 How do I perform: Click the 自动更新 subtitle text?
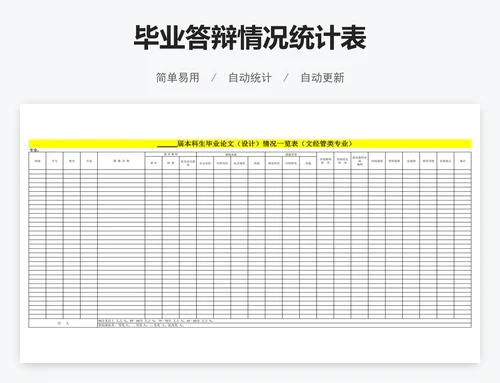tap(322, 78)
